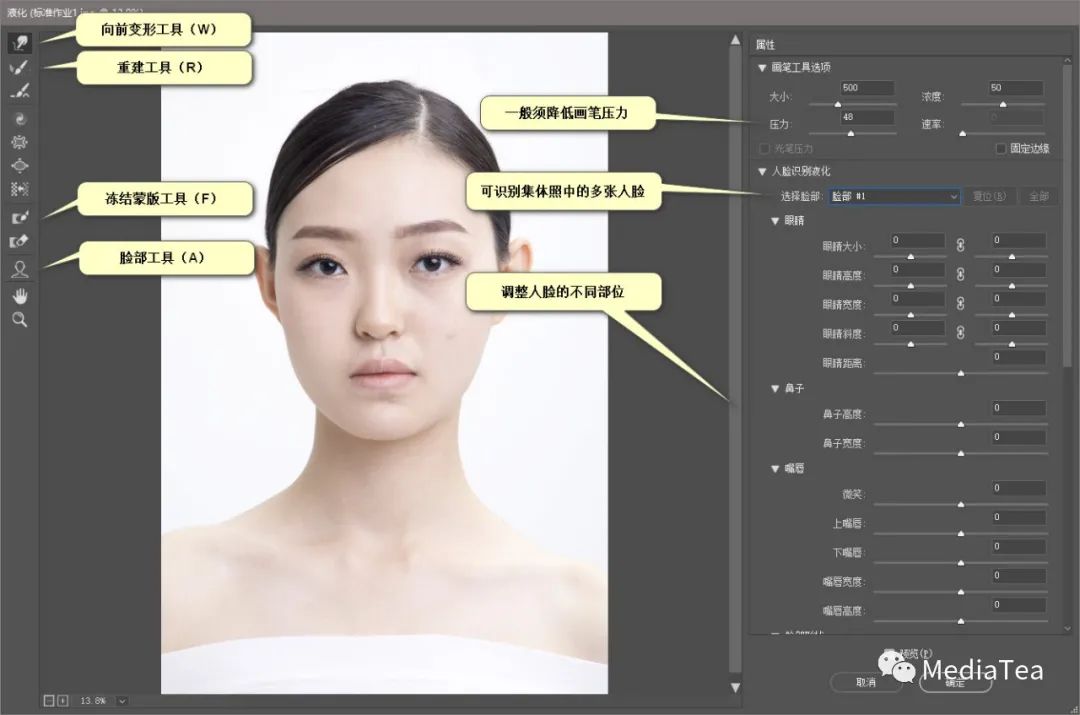Screen dimensions: 1080x715
Task: Click the 压力 value field showing 48
Action: 867,117
